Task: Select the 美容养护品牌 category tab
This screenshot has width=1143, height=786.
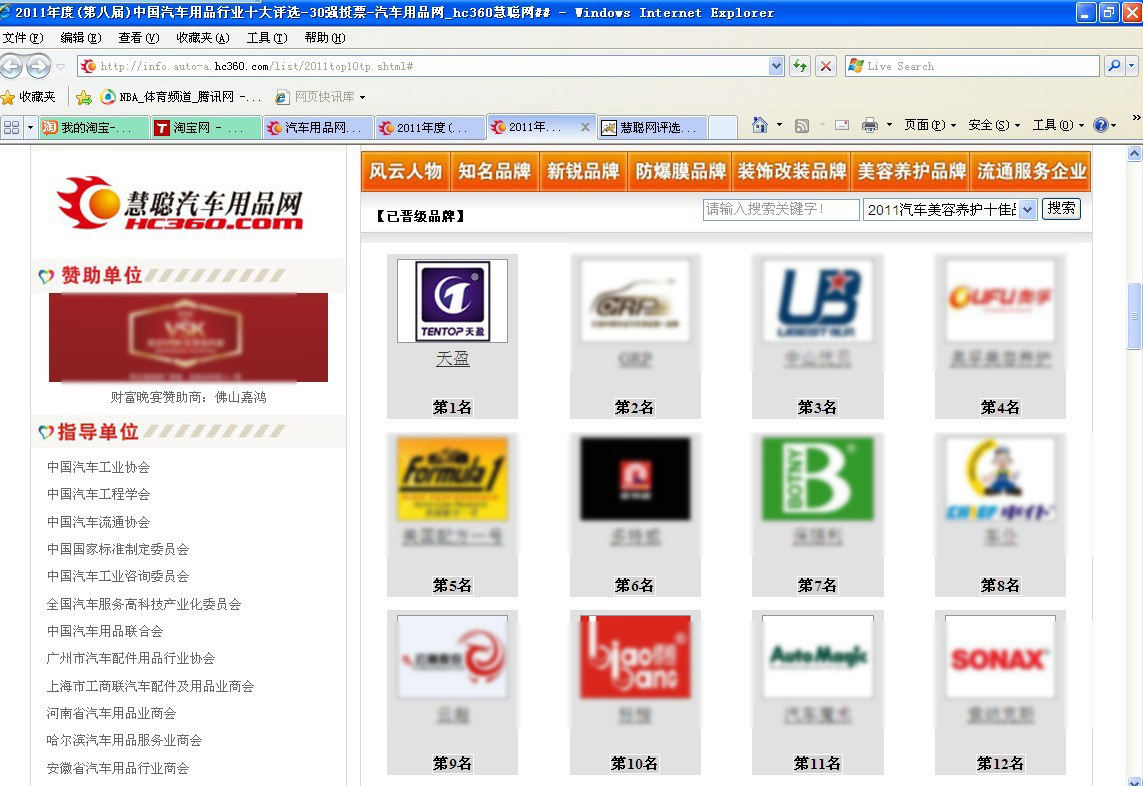Action: click(911, 171)
